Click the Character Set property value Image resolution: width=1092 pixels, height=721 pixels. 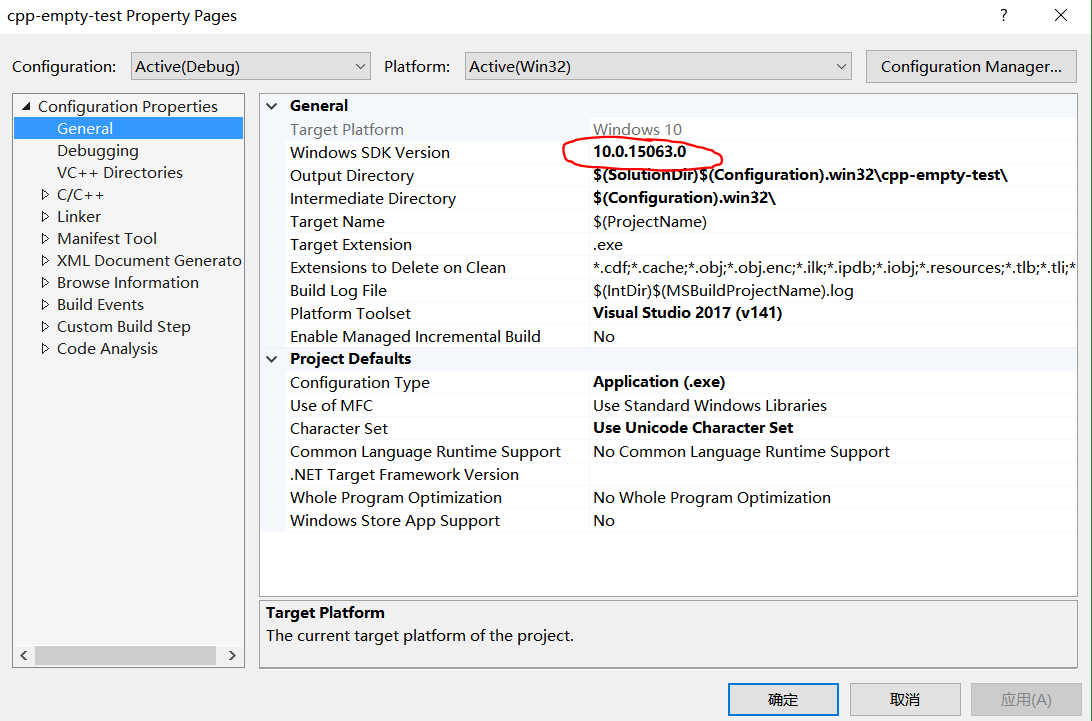[693, 428]
